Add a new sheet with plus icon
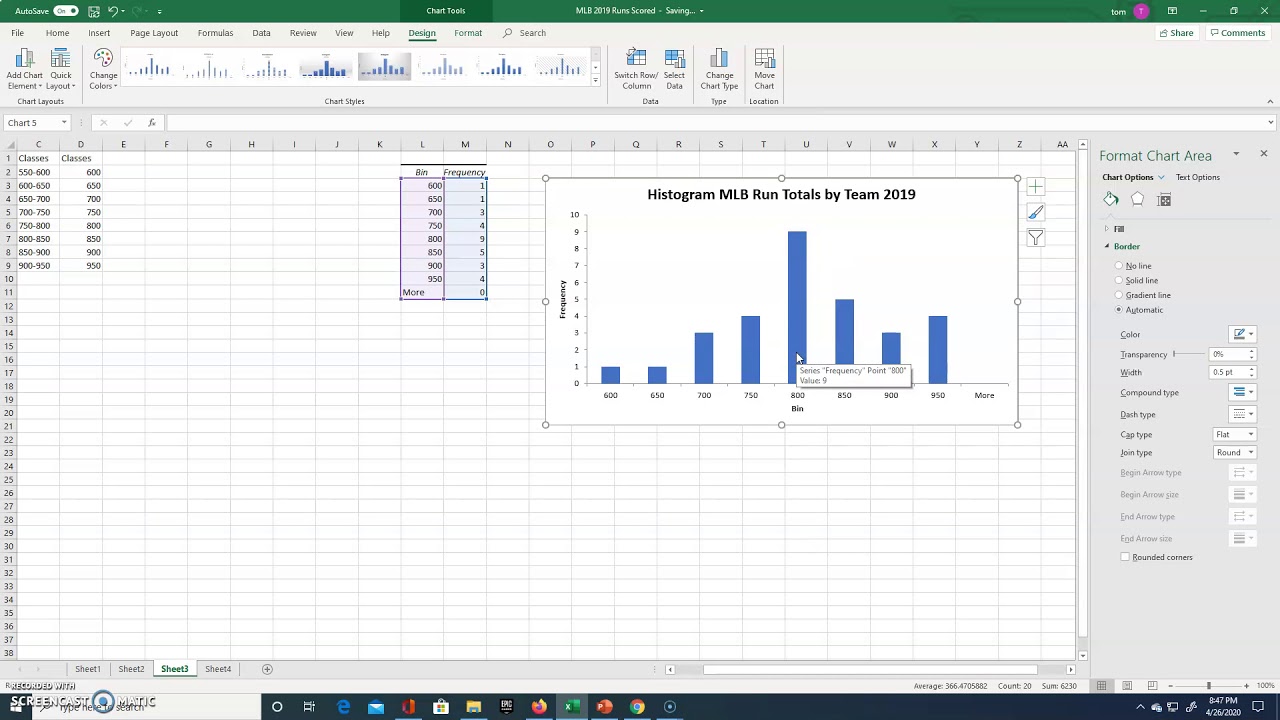The image size is (1280, 720). pyautogui.click(x=267, y=669)
